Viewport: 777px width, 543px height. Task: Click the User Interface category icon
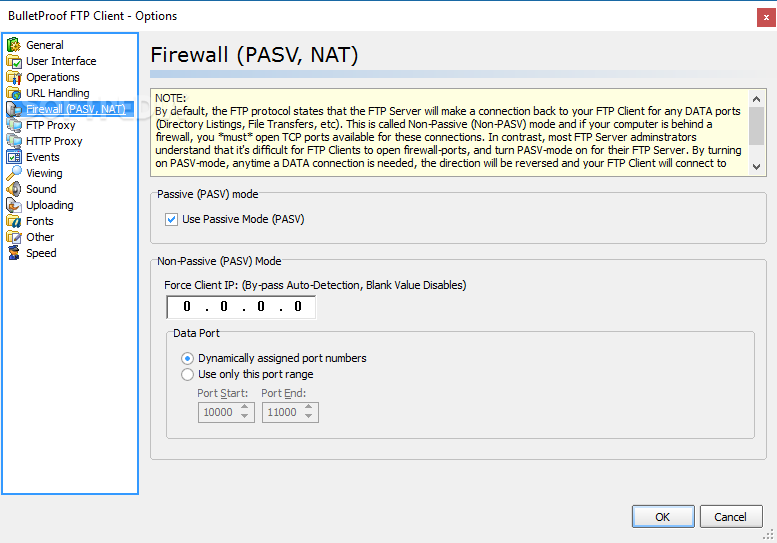coord(14,61)
